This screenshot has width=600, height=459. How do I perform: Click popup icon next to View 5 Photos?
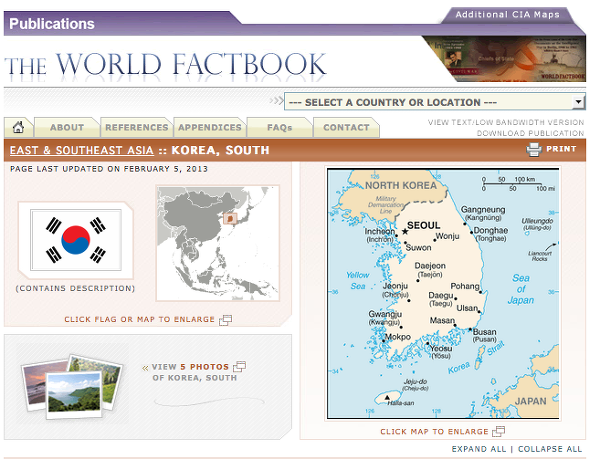tap(240, 366)
